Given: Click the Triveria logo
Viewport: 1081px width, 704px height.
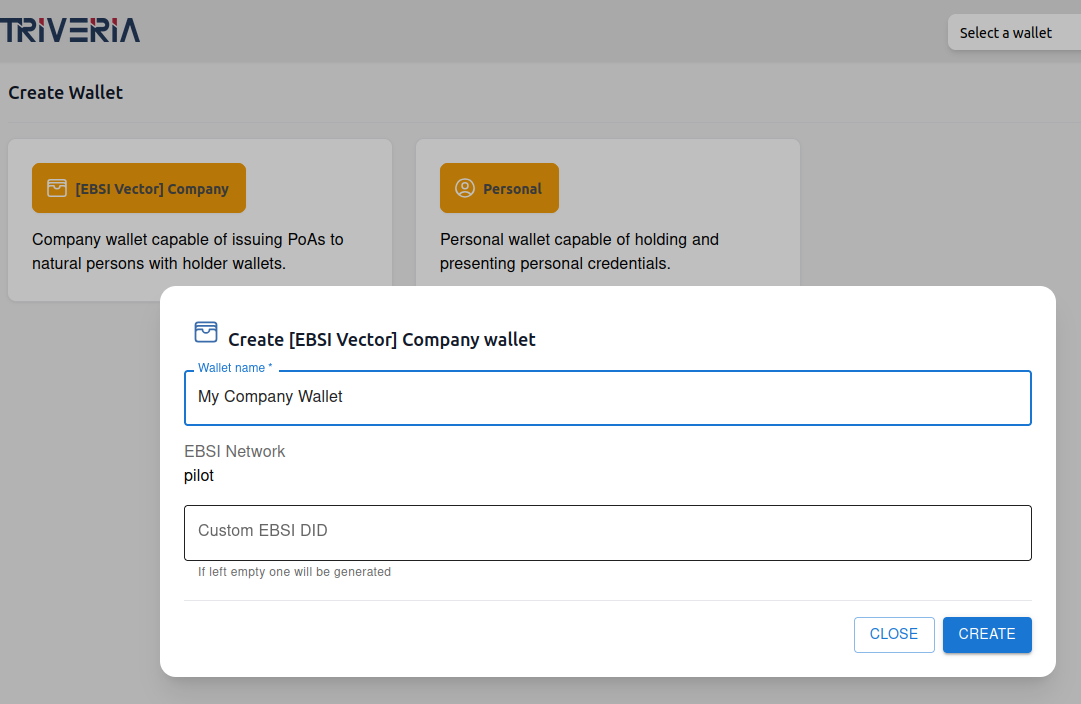Looking at the screenshot, I should pyautogui.click(x=70, y=30).
